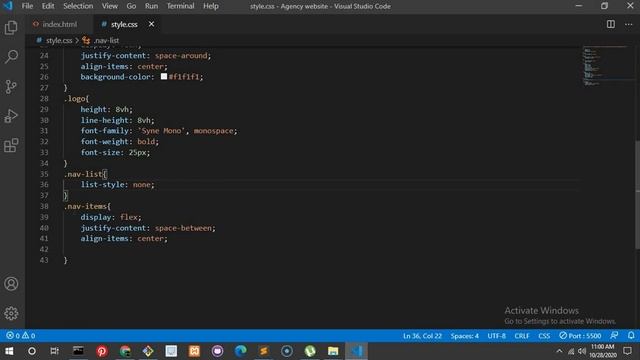This screenshot has width=640, height=360.
Task: Click the editor vertical scrollbar
Action: click(x=637, y=194)
